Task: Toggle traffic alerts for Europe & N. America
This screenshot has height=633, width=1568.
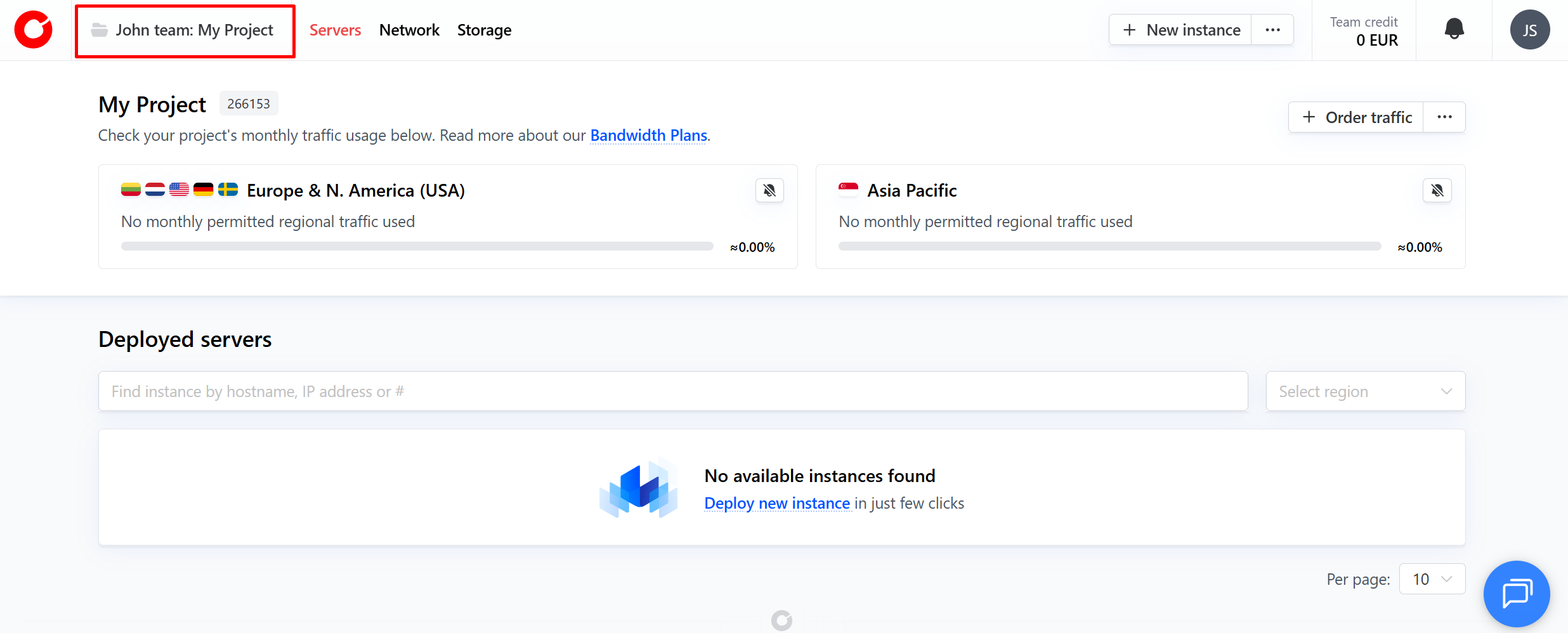Action: [769, 190]
